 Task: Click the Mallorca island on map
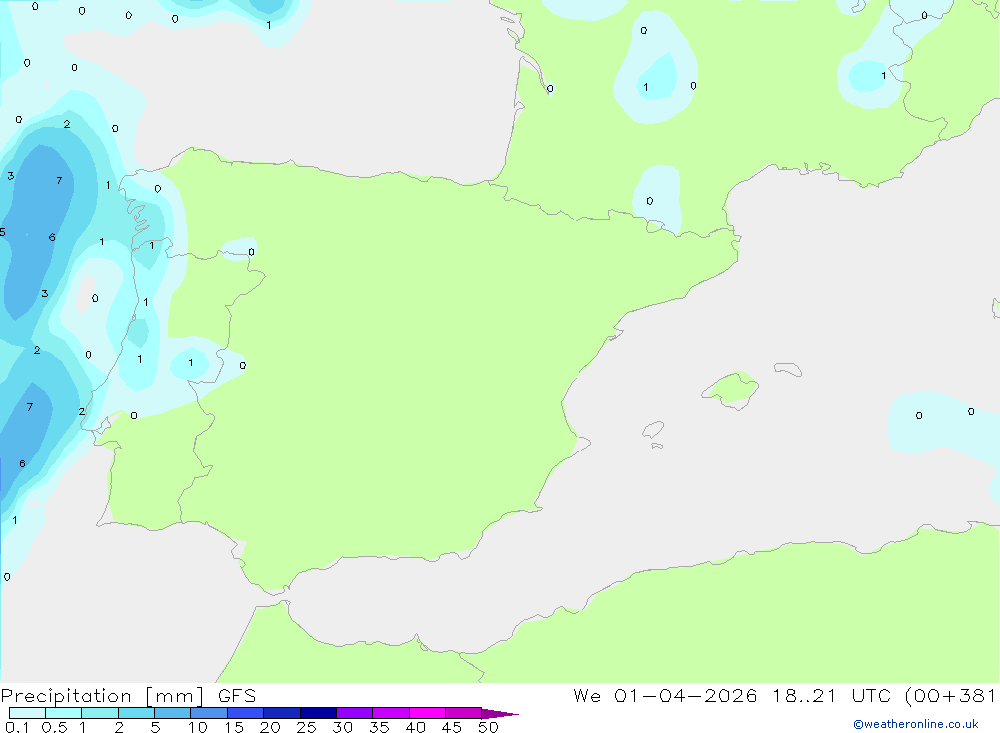[x=731, y=390]
